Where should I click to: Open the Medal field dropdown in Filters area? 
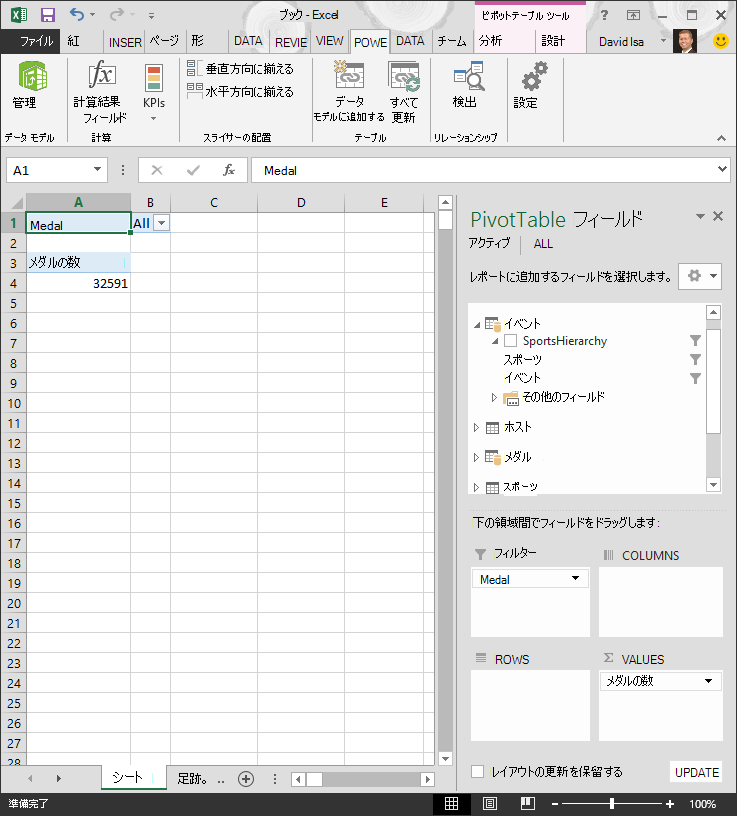(575, 578)
